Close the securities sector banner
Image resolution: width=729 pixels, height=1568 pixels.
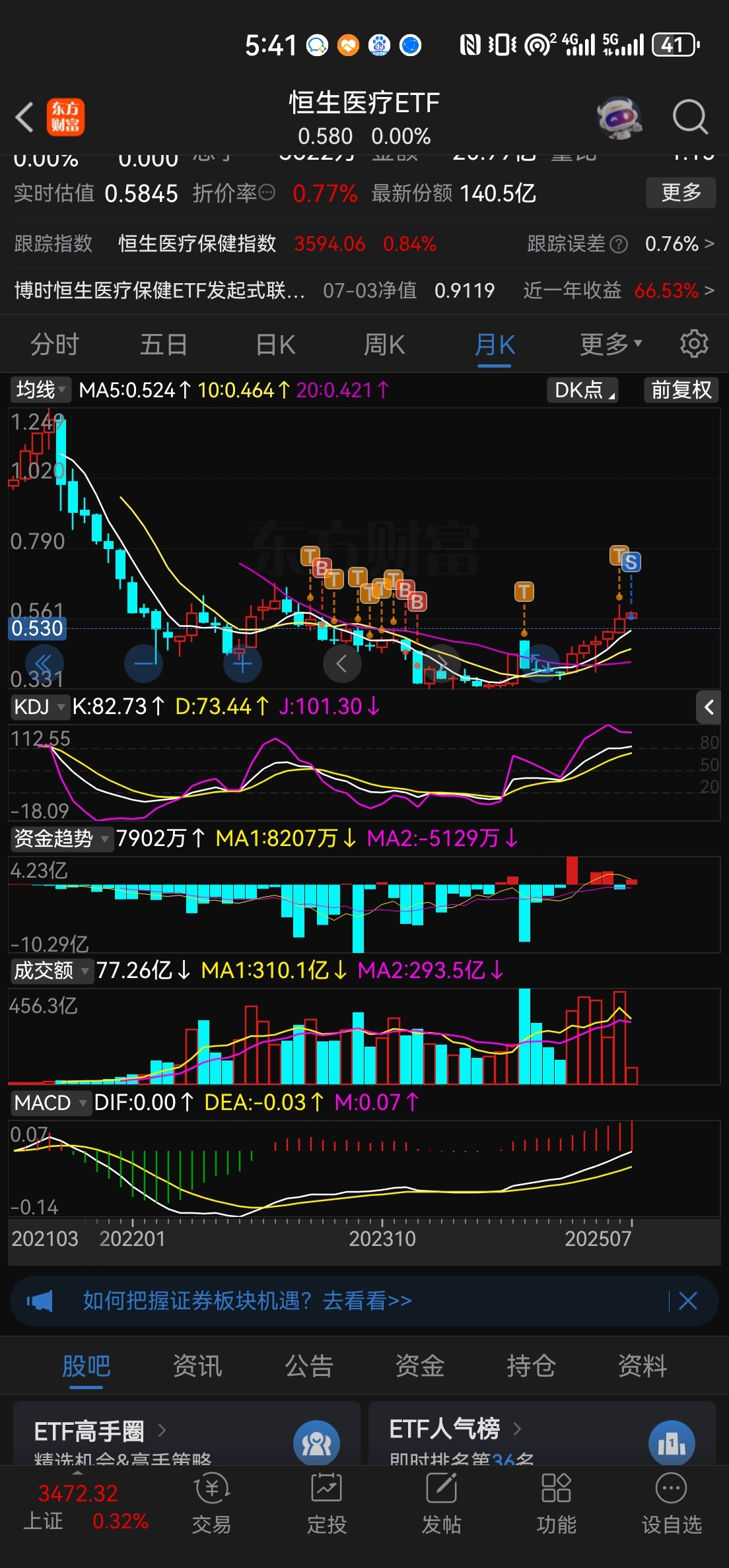pyautogui.click(x=688, y=1301)
